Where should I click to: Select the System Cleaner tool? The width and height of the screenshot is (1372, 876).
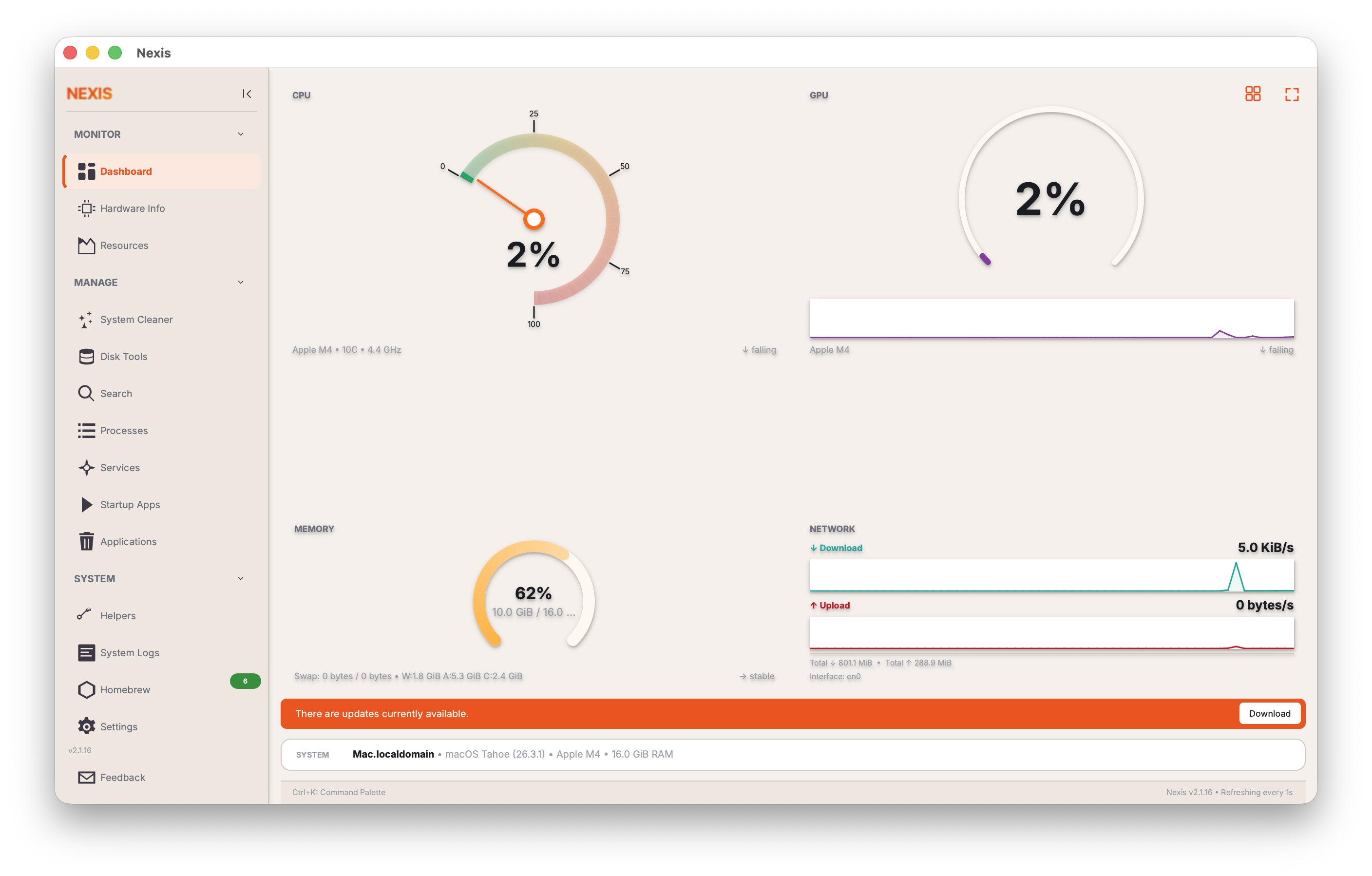tap(137, 319)
